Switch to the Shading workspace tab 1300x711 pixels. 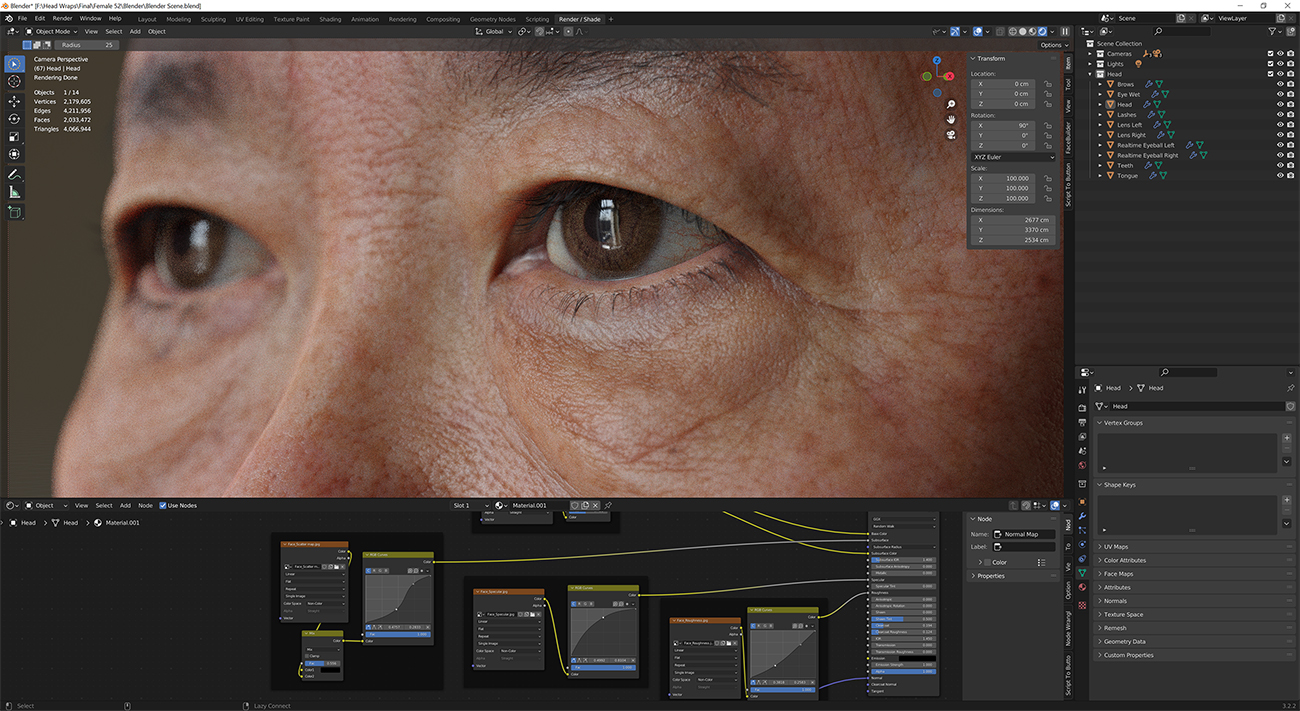click(x=330, y=18)
